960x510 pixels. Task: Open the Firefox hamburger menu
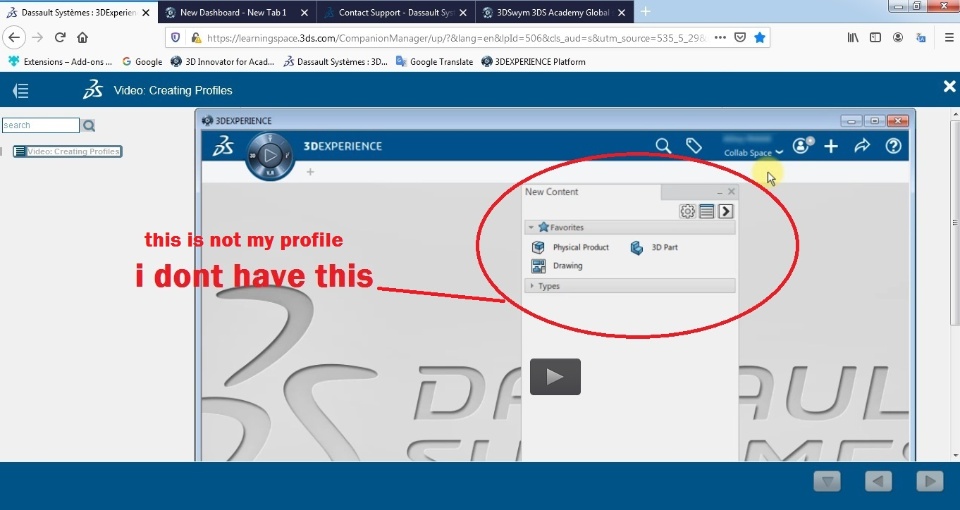click(949, 37)
